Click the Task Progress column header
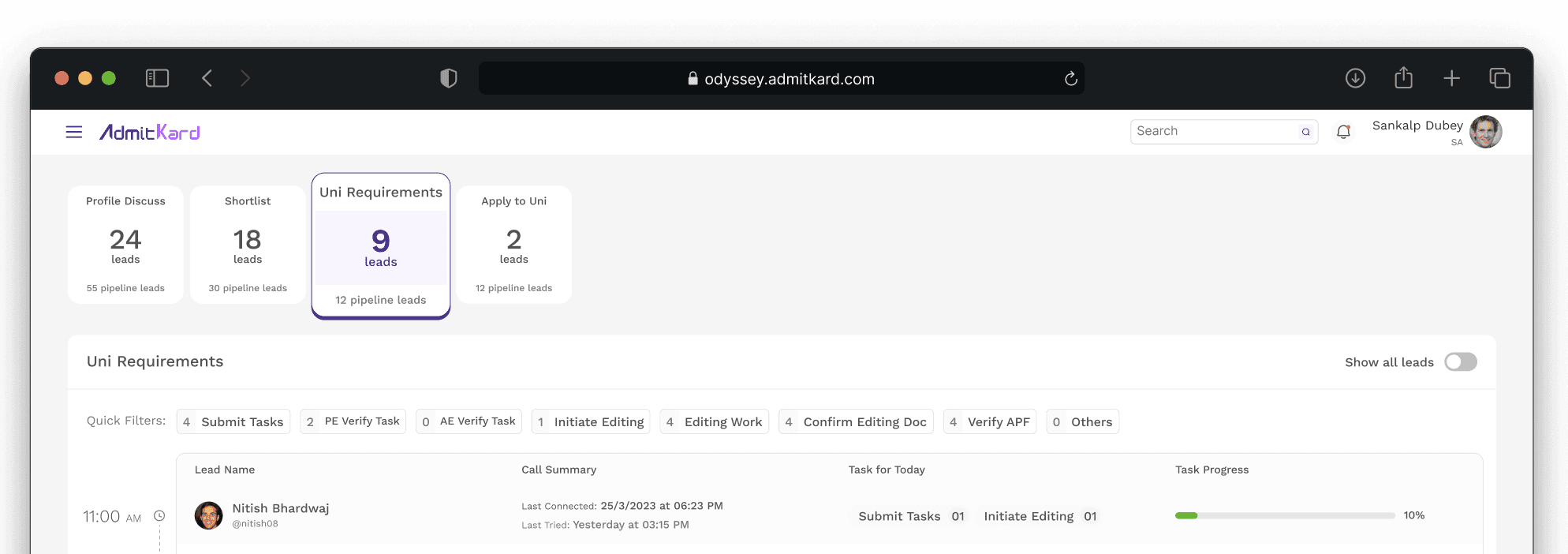1568x554 pixels. coord(1212,470)
